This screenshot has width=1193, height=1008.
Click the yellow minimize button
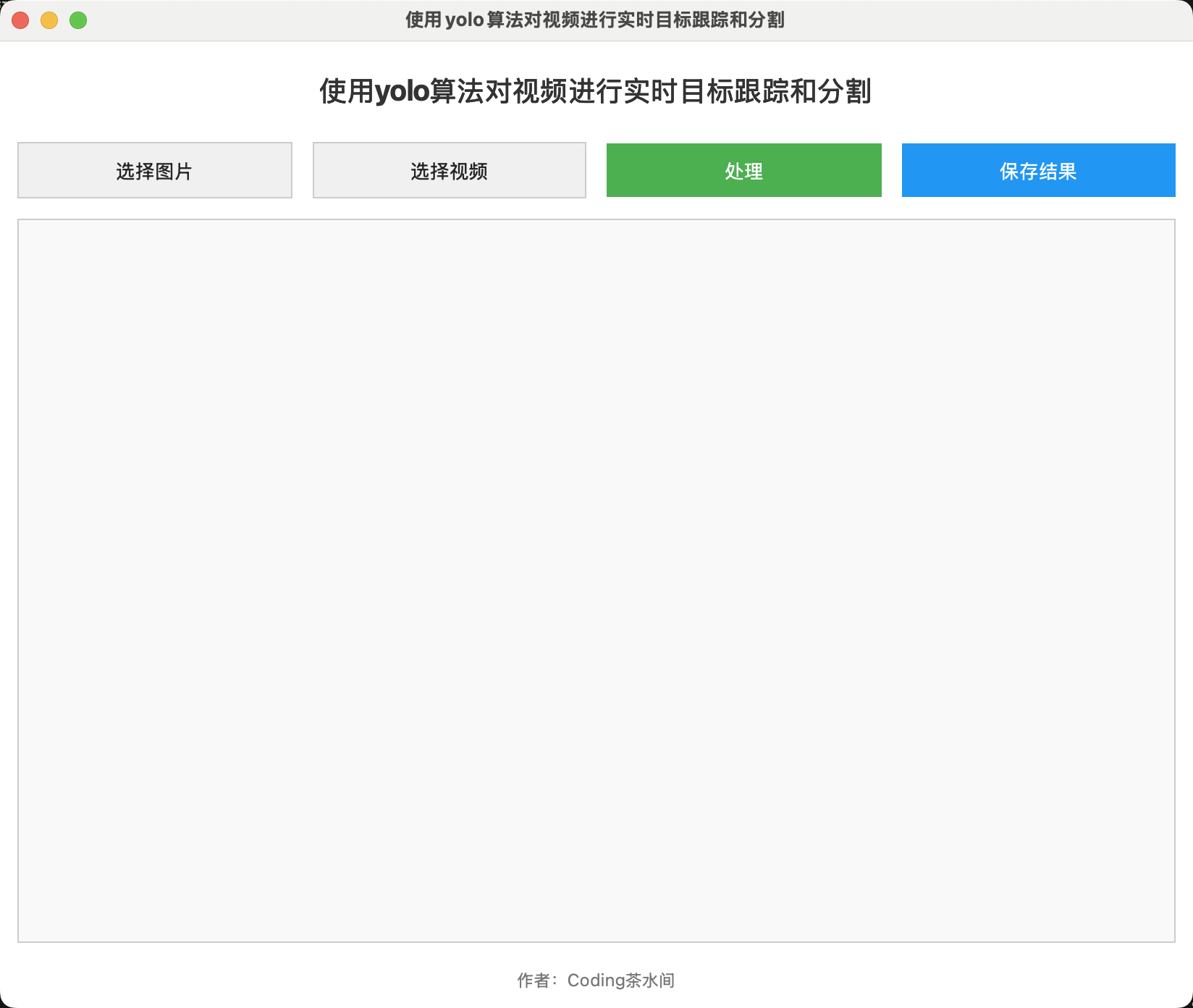(48, 20)
